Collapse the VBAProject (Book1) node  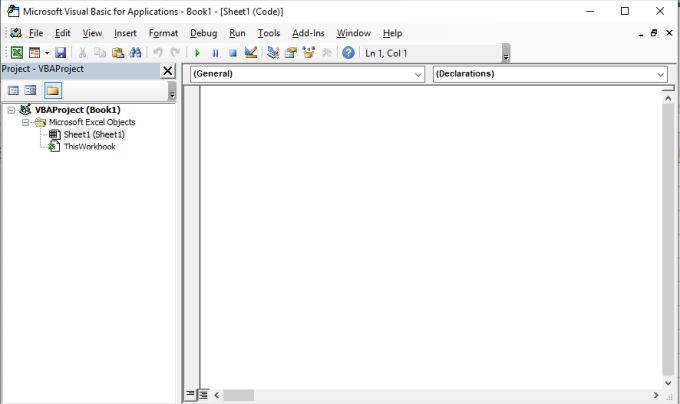[x=11, y=110]
